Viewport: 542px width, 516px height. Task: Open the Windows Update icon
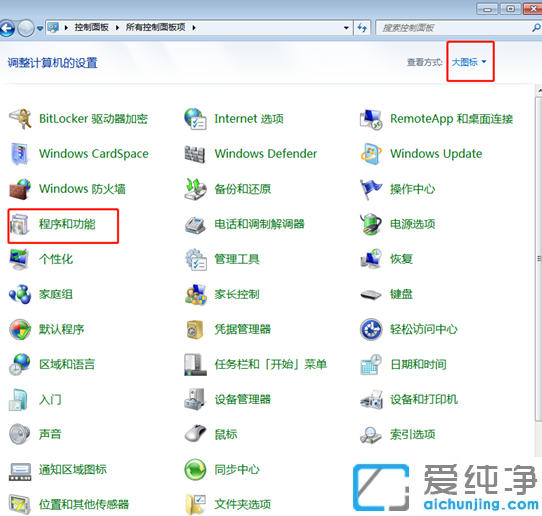[371, 154]
